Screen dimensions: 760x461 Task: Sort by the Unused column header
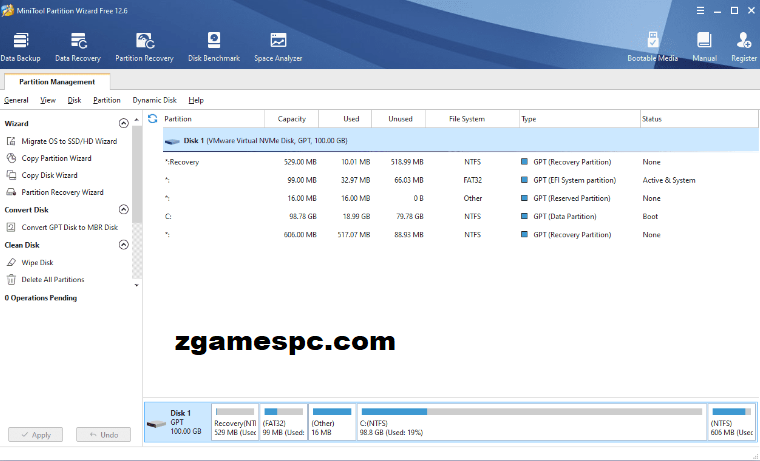click(399, 119)
